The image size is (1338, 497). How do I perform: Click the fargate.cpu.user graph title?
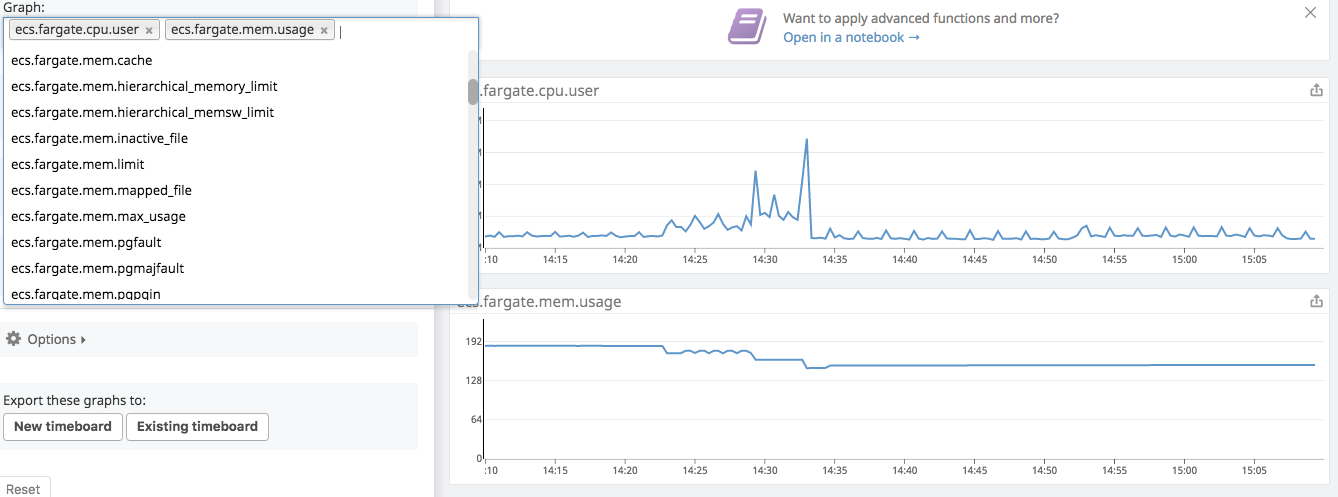[540, 91]
